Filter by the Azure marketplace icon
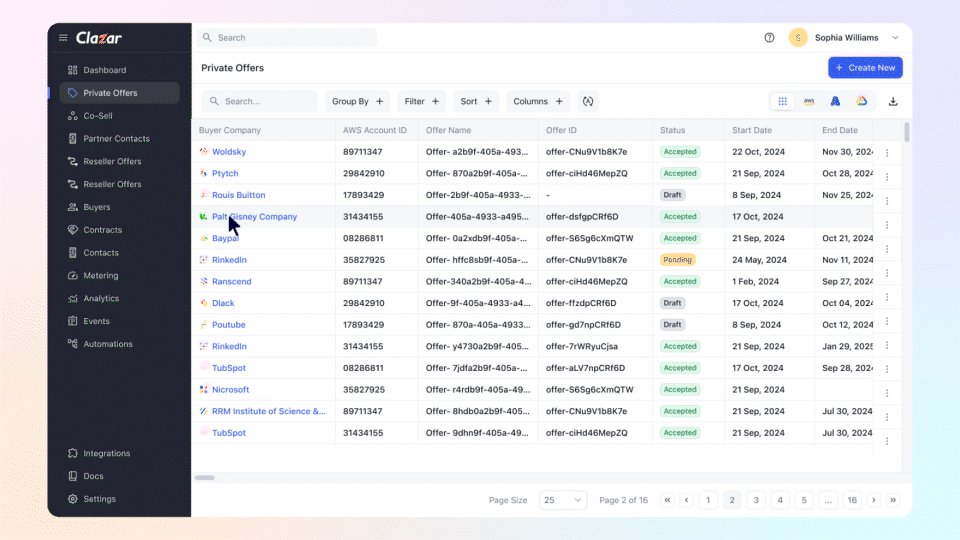The image size is (960, 540). click(835, 102)
